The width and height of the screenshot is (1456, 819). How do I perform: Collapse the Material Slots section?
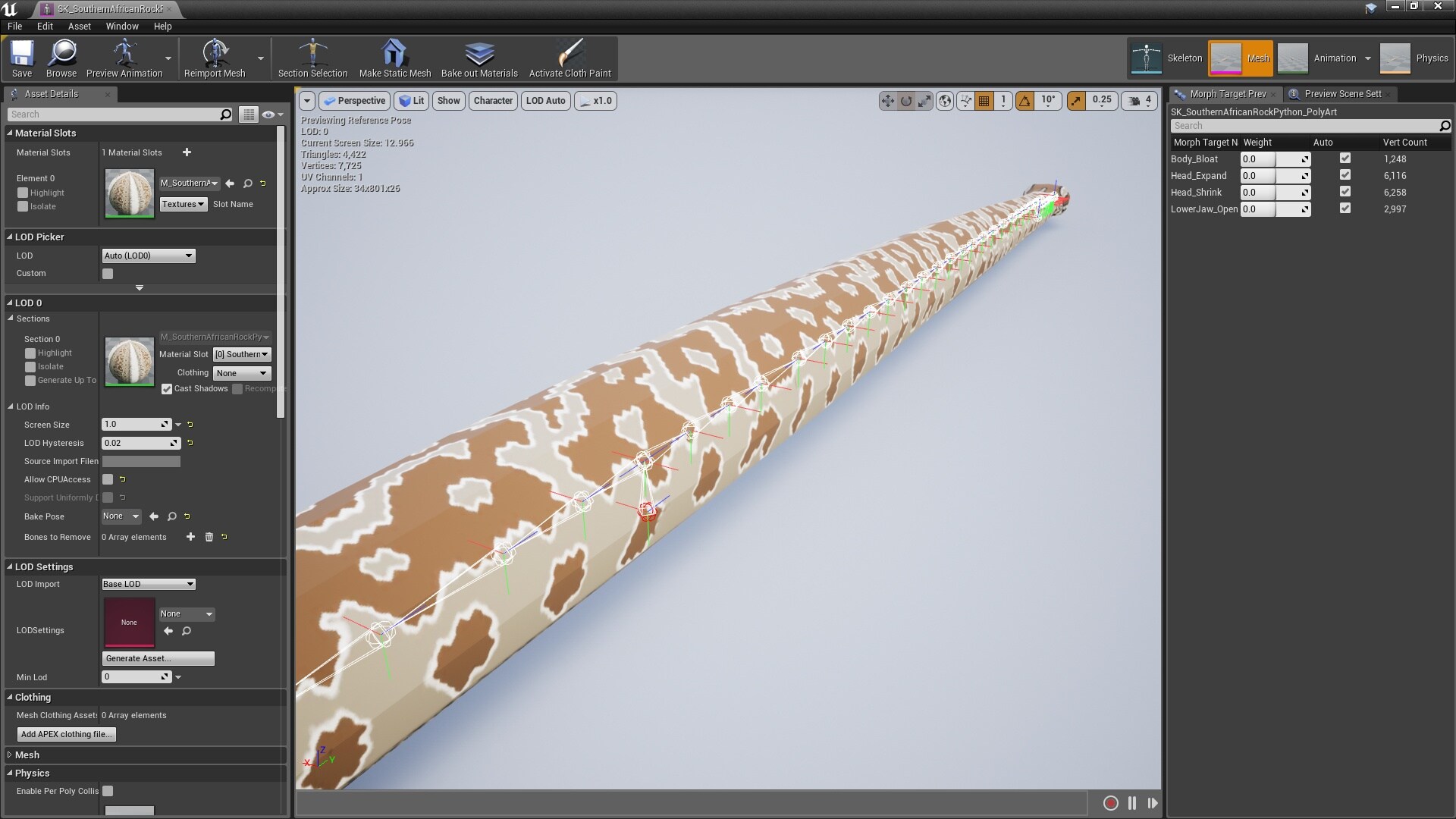click(11, 133)
